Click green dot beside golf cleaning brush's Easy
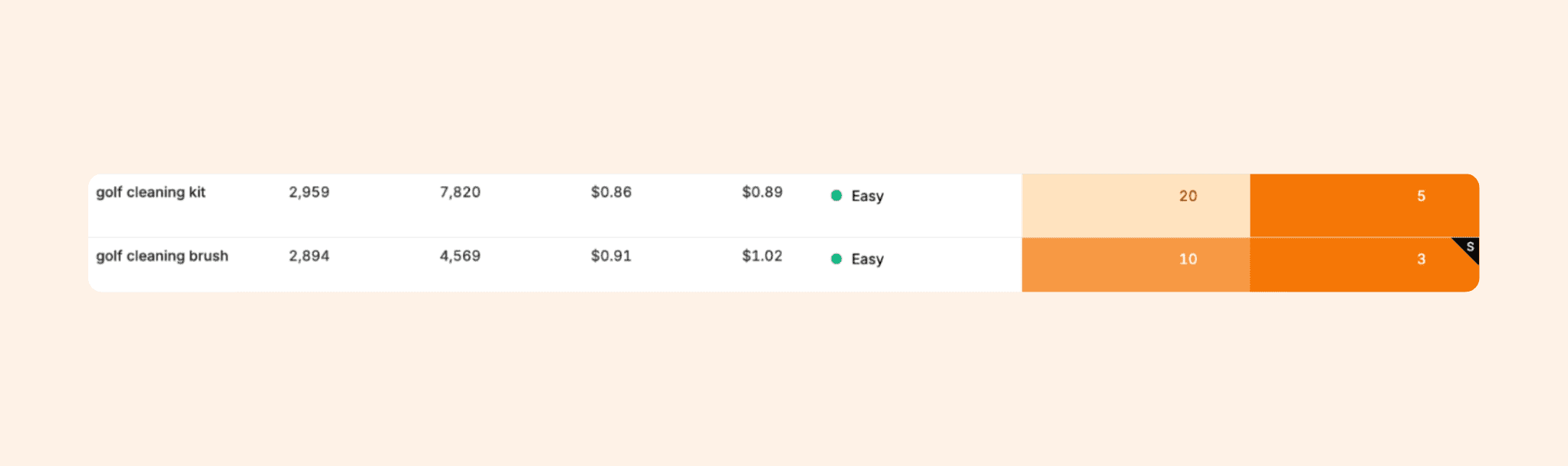Image resolution: width=1568 pixels, height=466 pixels. [836, 259]
